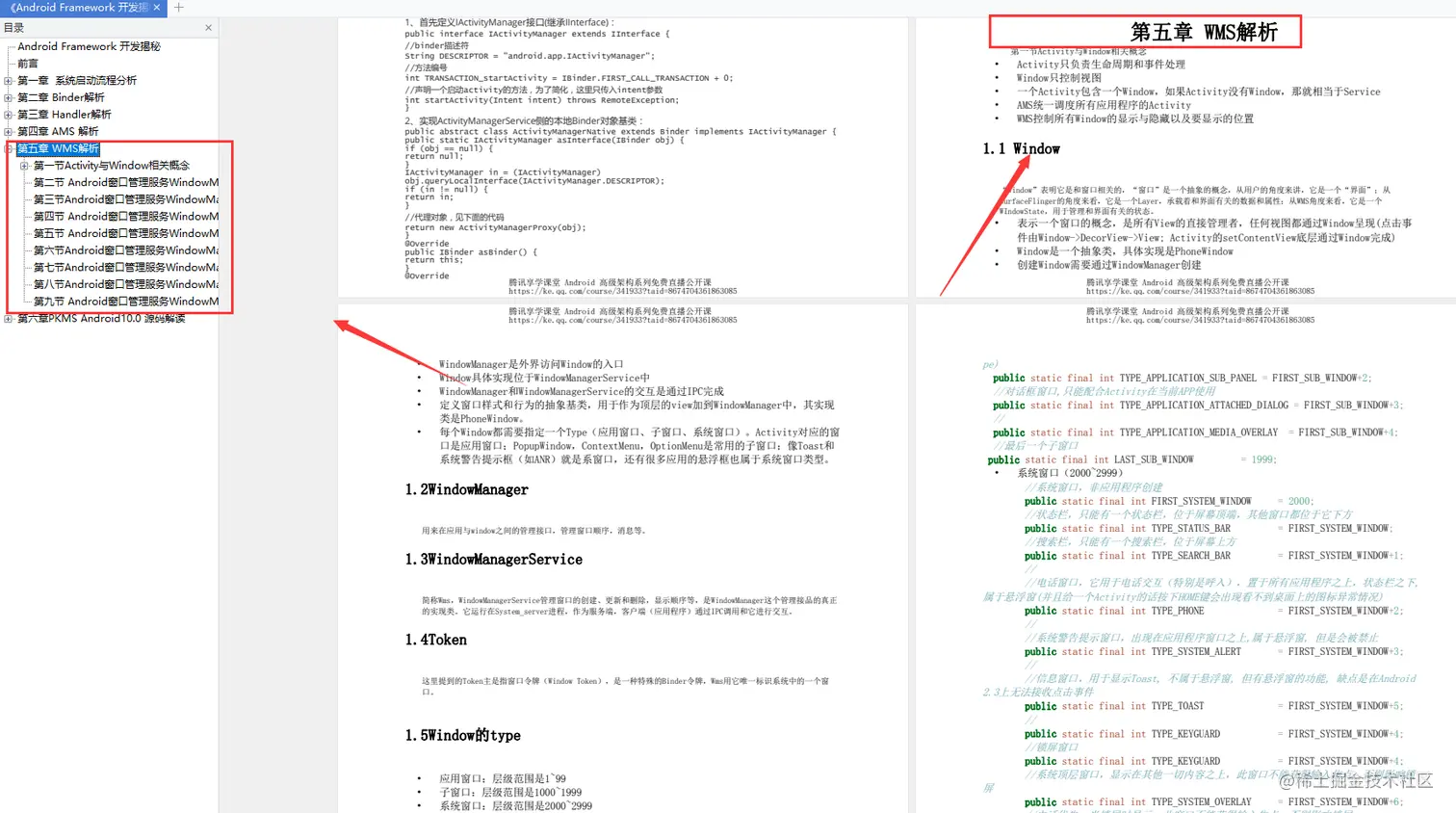Open 第七节Android窗口管理服务 section
This screenshot has width=1456, height=813.
[126, 267]
